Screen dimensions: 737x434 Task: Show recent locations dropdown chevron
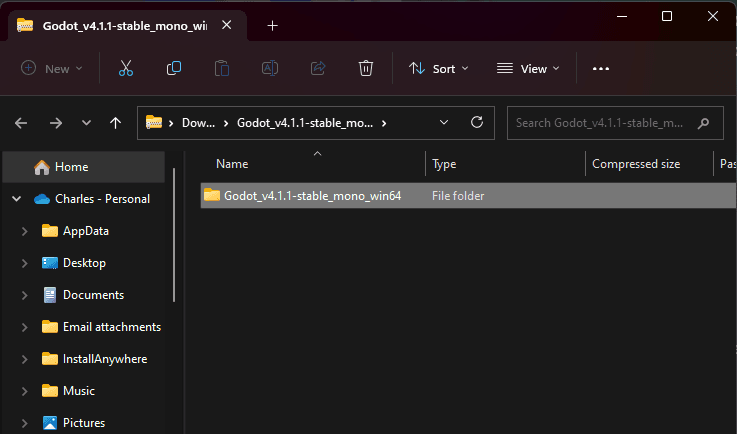click(86, 123)
